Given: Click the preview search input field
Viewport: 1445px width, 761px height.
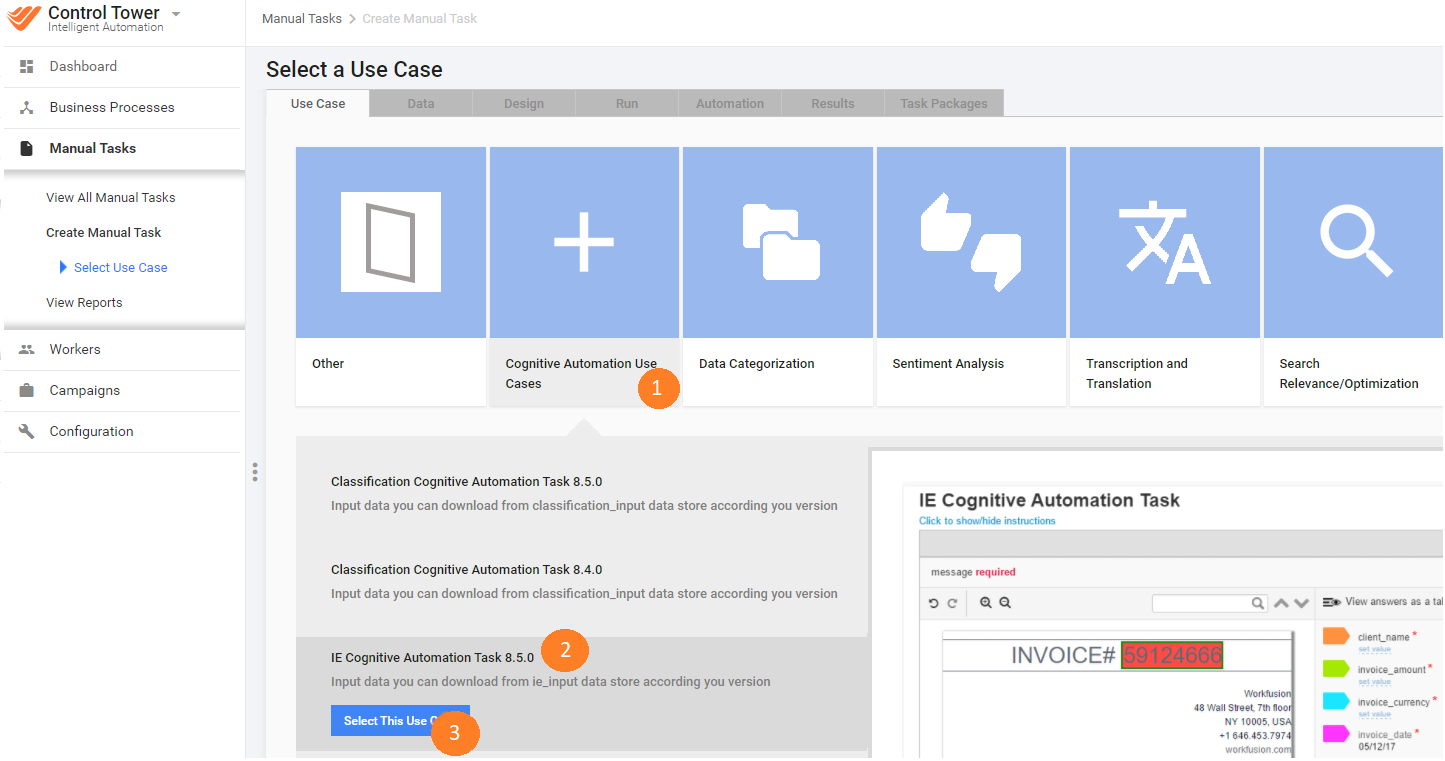Looking at the screenshot, I should click(x=1210, y=603).
